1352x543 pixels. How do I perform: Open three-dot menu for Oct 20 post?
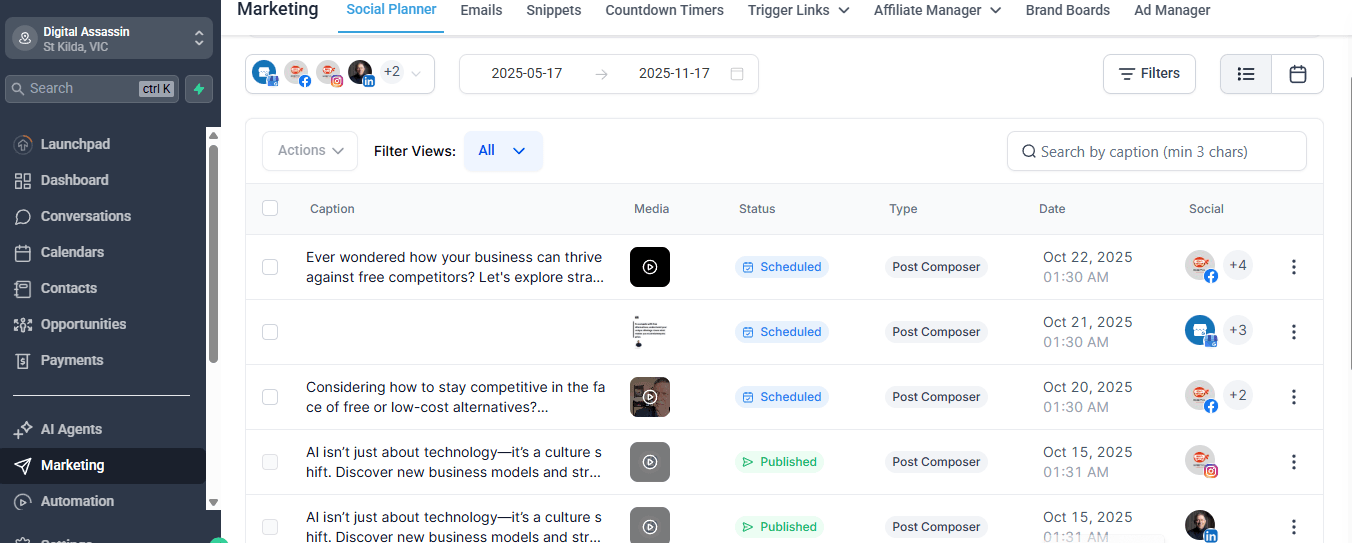pos(1293,397)
